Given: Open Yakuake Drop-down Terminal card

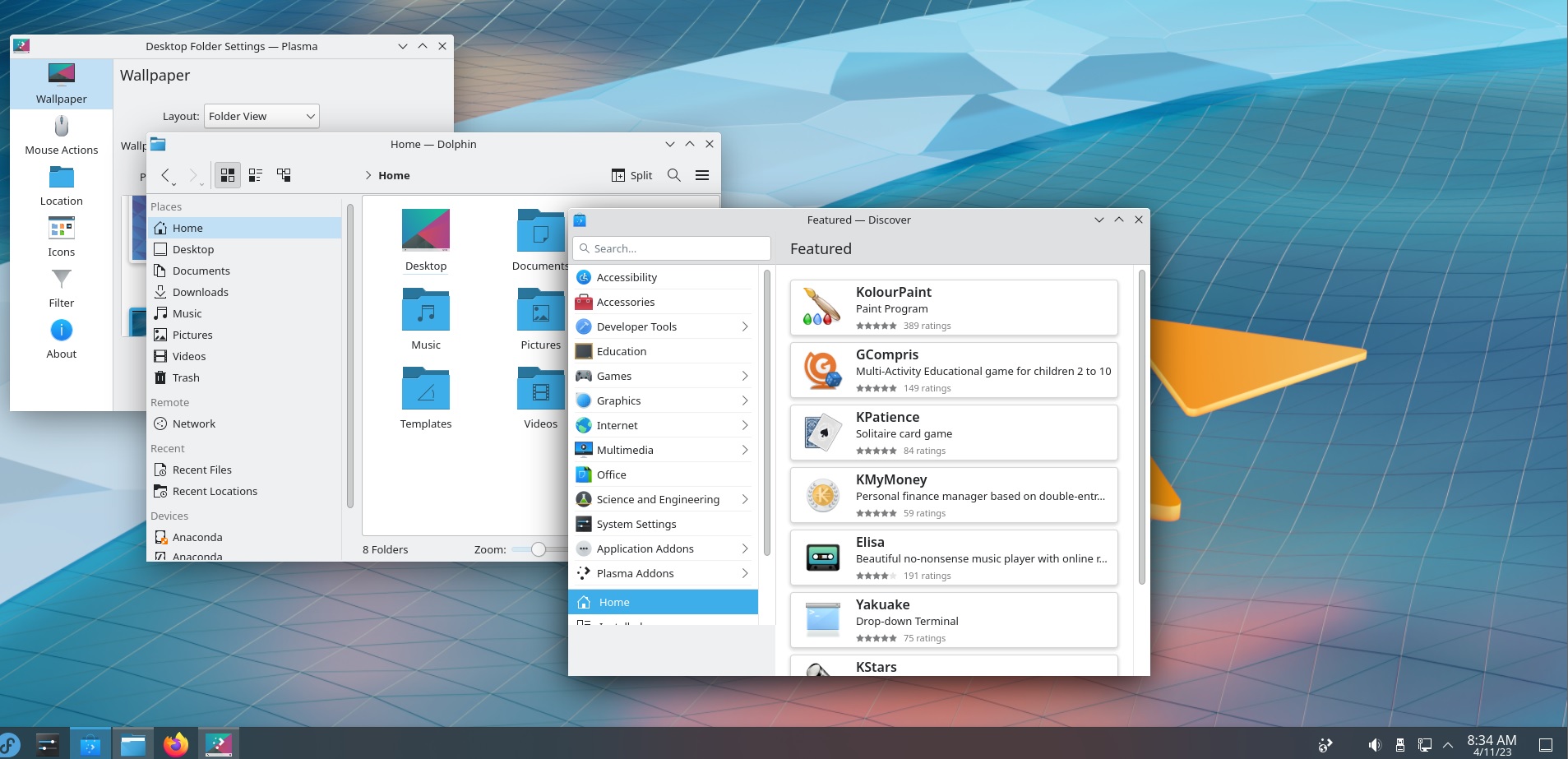Looking at the screenshot, I should (x=954, y=620).
